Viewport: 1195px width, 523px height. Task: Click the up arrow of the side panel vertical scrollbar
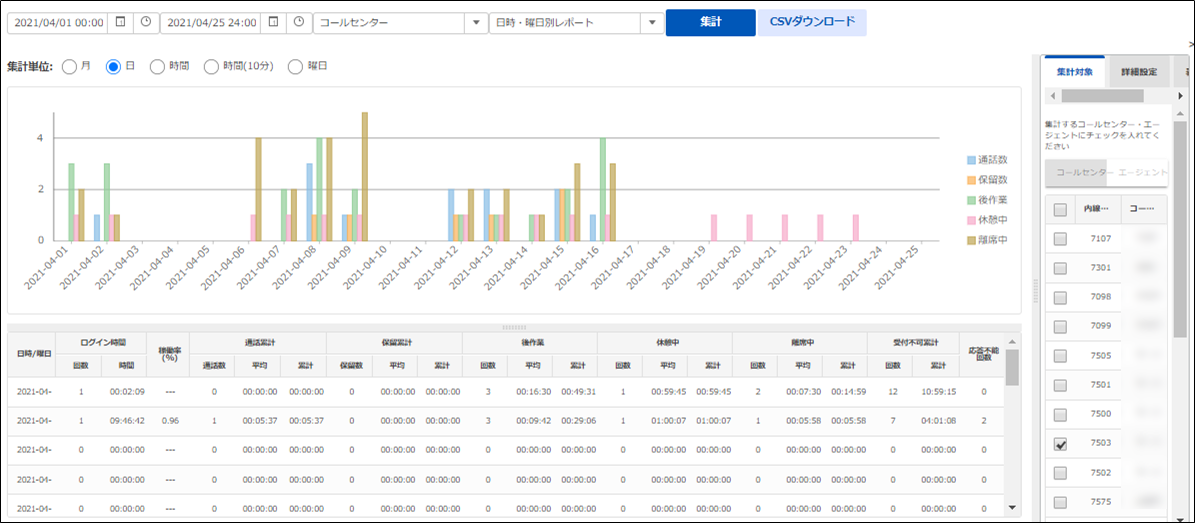[x=1180, y=114]
